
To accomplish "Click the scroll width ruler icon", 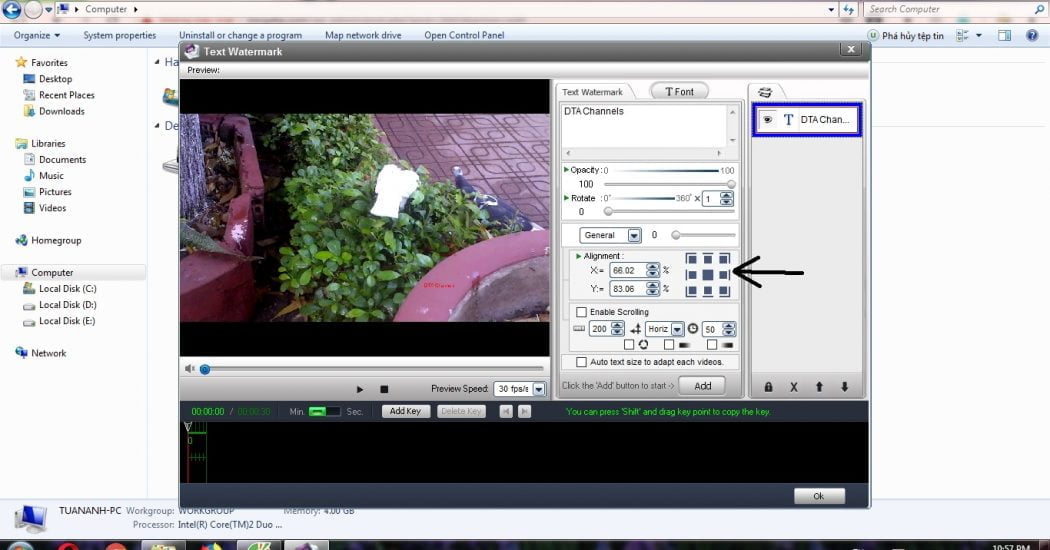I will pos(579,329).
